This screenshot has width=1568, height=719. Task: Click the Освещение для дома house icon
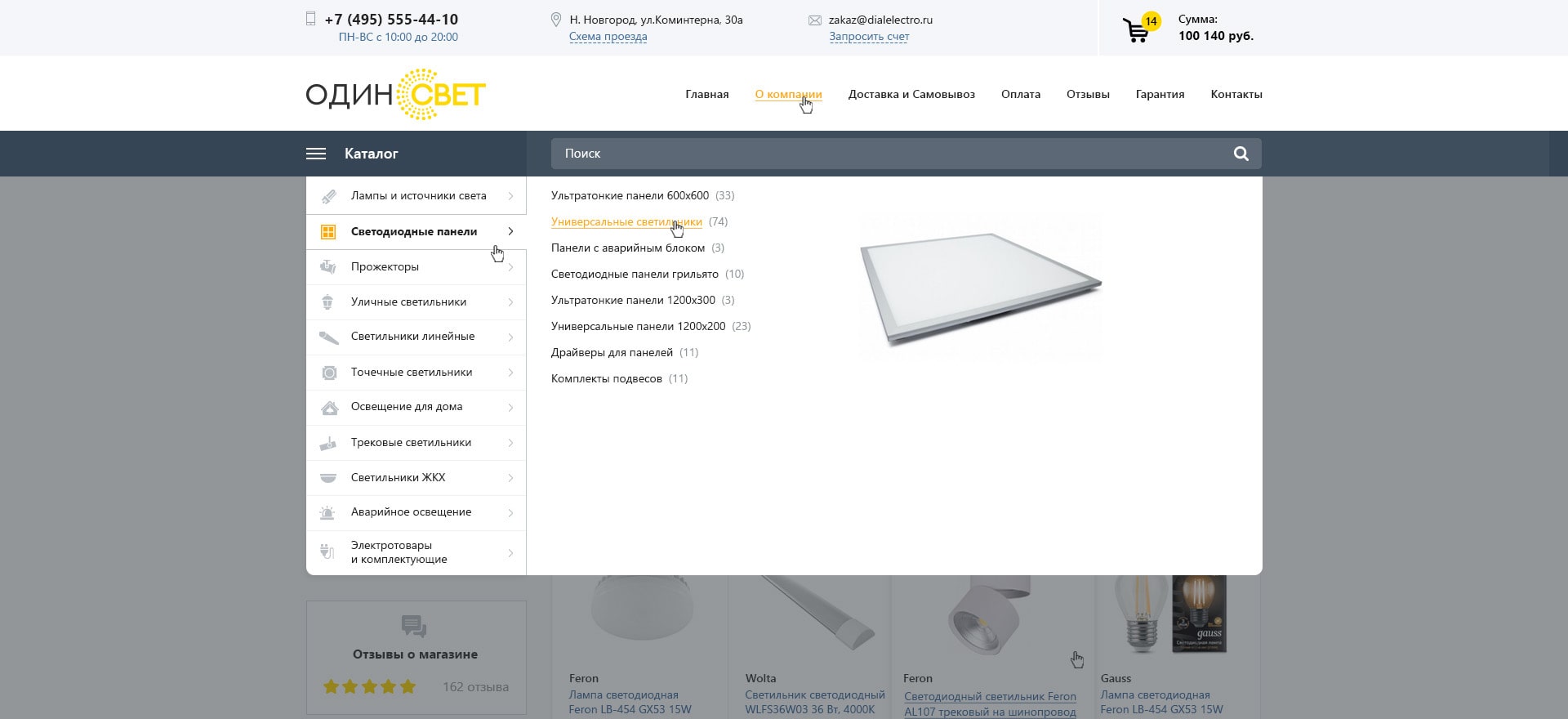[x=329, y=408]
